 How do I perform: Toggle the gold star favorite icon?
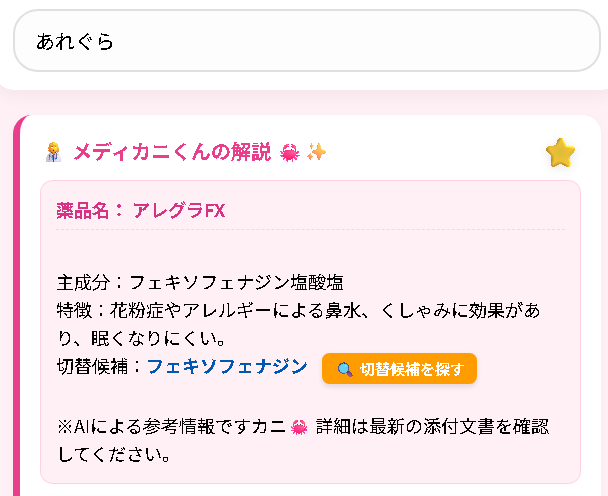[561, 153]
